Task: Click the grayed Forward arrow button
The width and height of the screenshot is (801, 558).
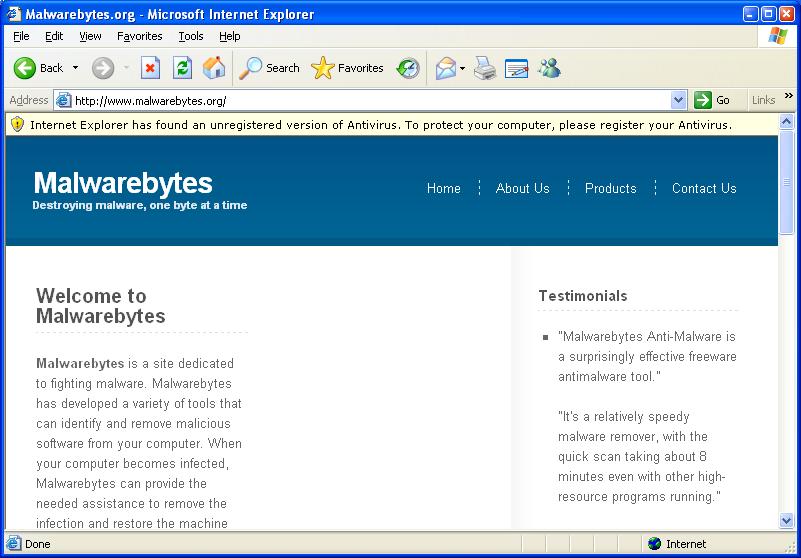Action: (x=103, y=68)
